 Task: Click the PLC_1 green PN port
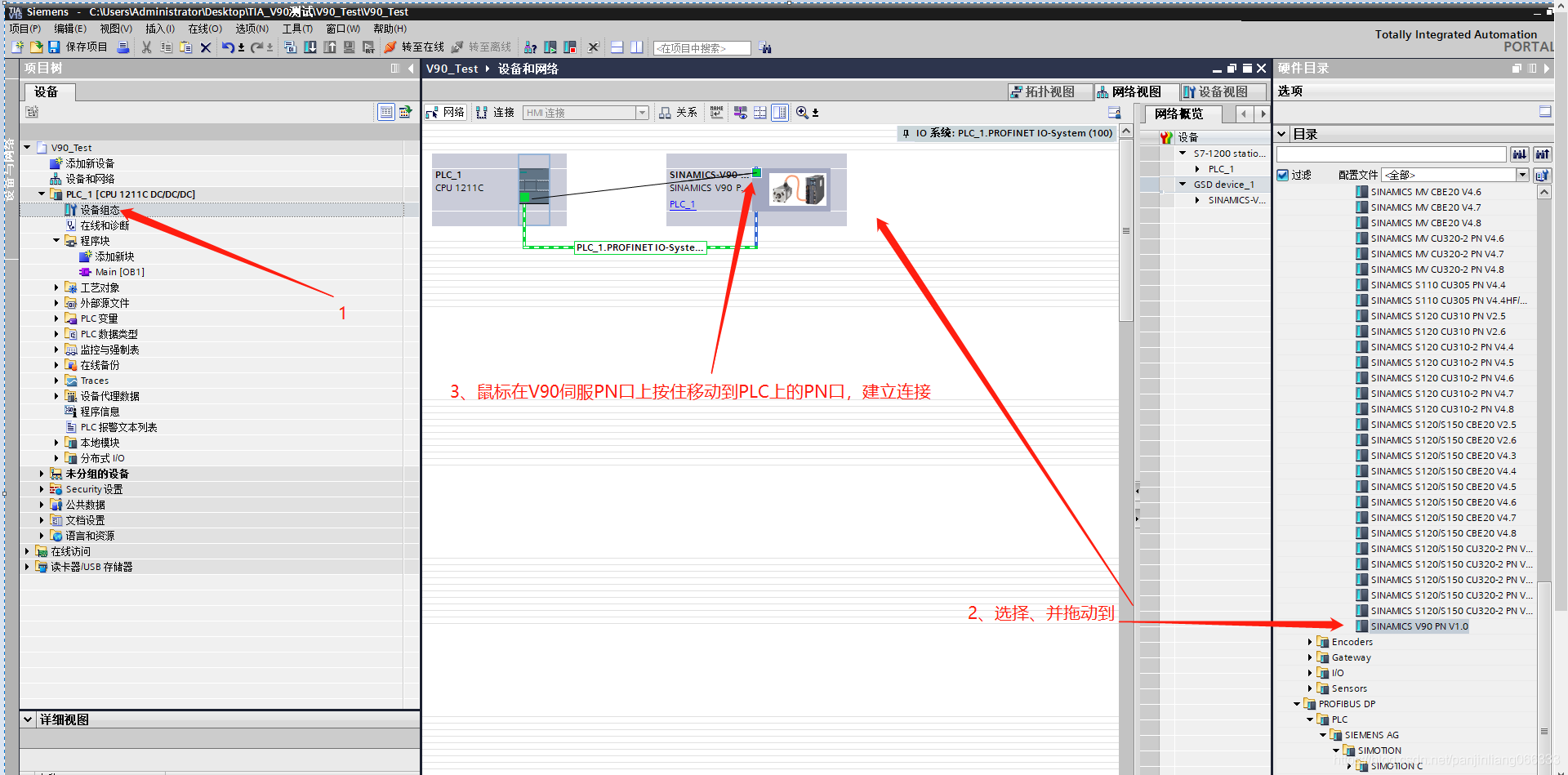(x=524, y=197)
